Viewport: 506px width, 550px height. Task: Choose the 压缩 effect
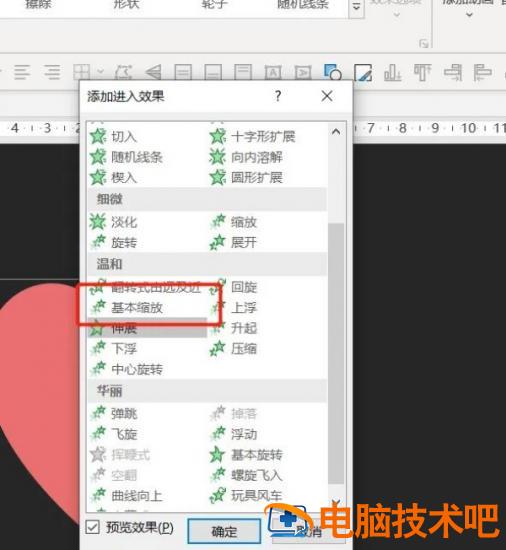234,349
